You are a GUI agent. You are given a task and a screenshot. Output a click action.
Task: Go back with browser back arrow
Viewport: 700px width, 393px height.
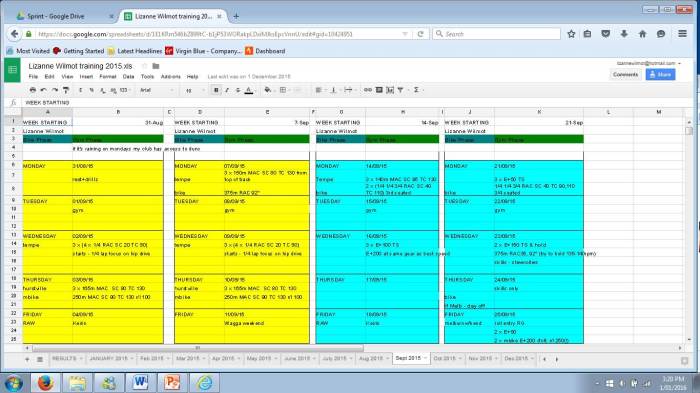(x=14, y=34)
